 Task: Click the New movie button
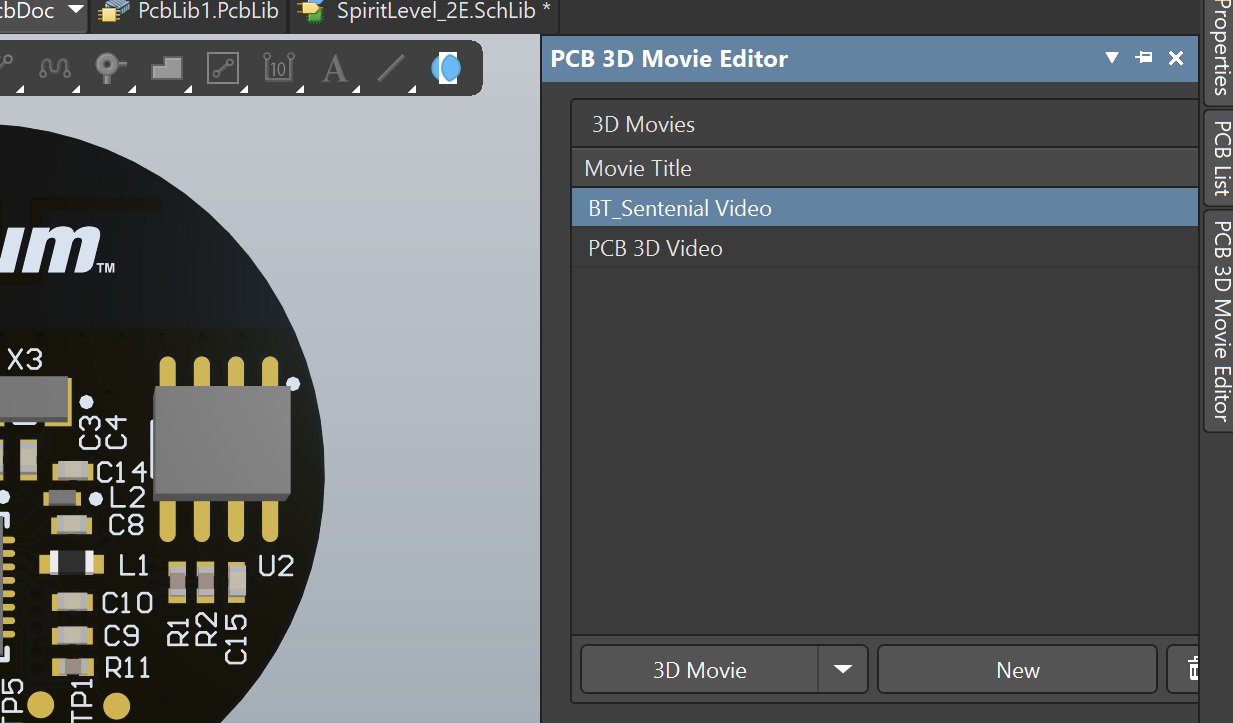coord(1017,670)
